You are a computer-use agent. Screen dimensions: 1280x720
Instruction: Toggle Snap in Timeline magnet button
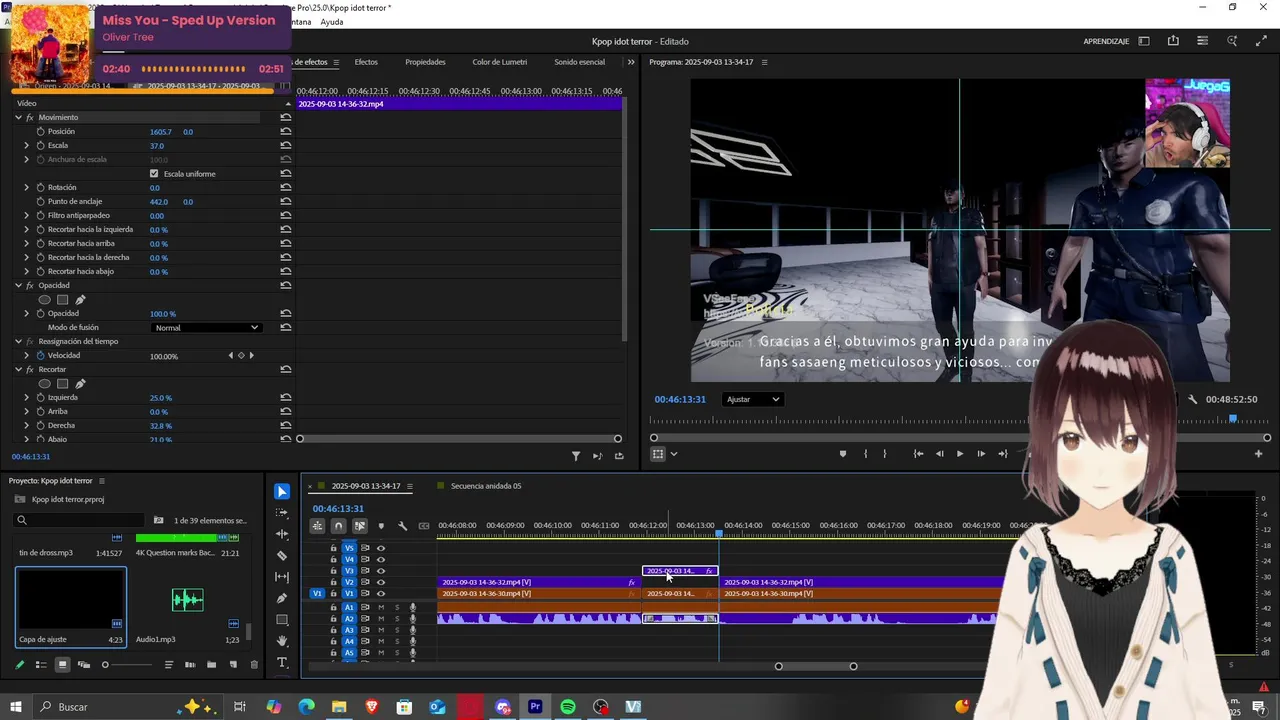tap(338, 526)
